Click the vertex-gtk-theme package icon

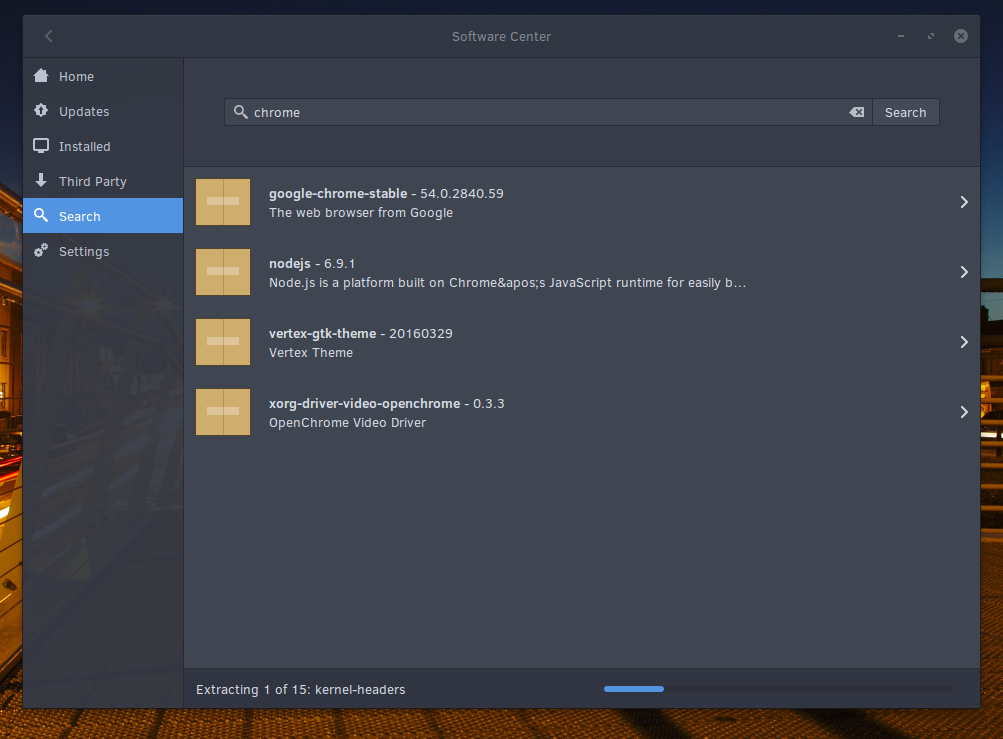[x=223, y=342]
